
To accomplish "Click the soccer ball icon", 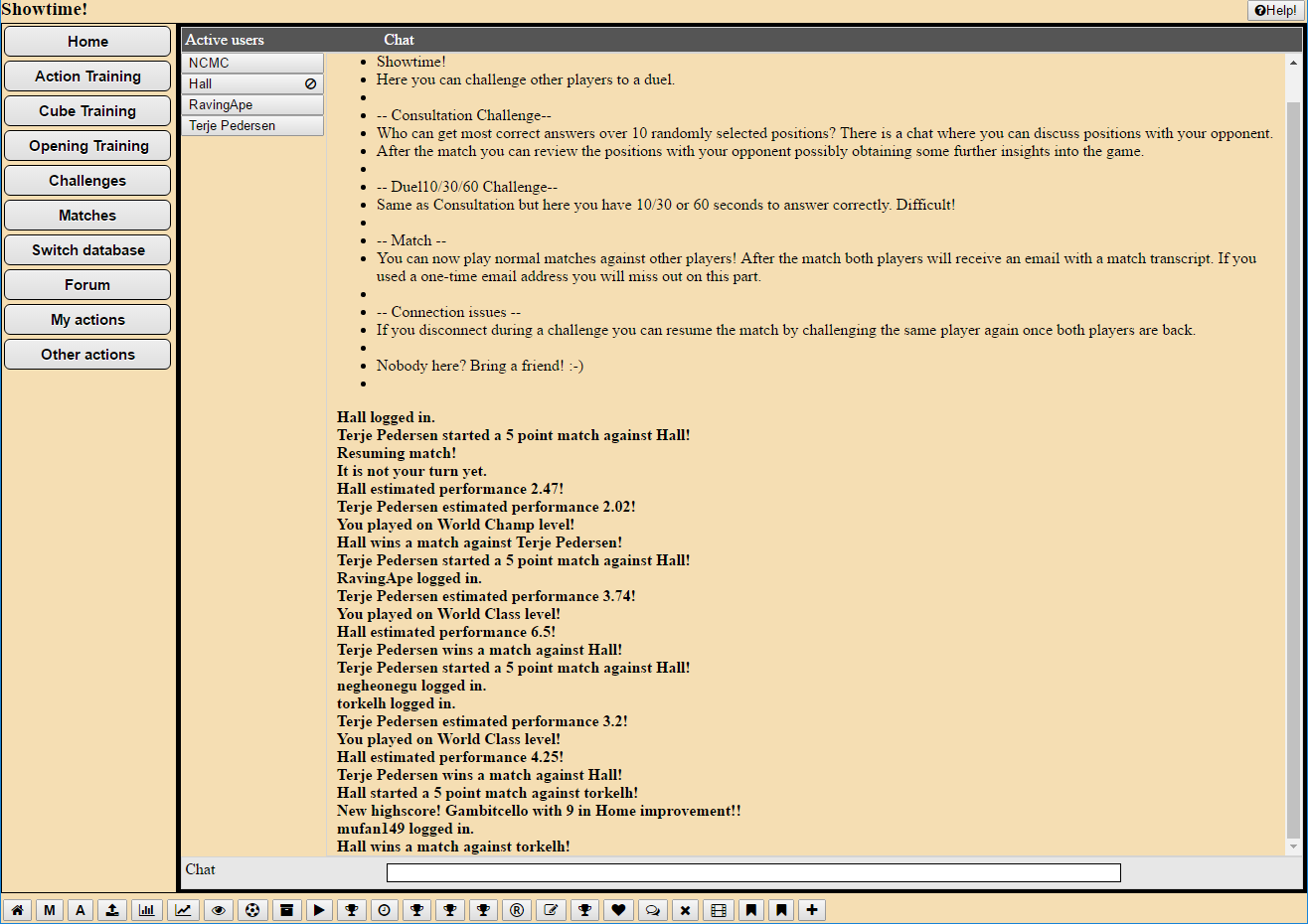I will point(252,910).
